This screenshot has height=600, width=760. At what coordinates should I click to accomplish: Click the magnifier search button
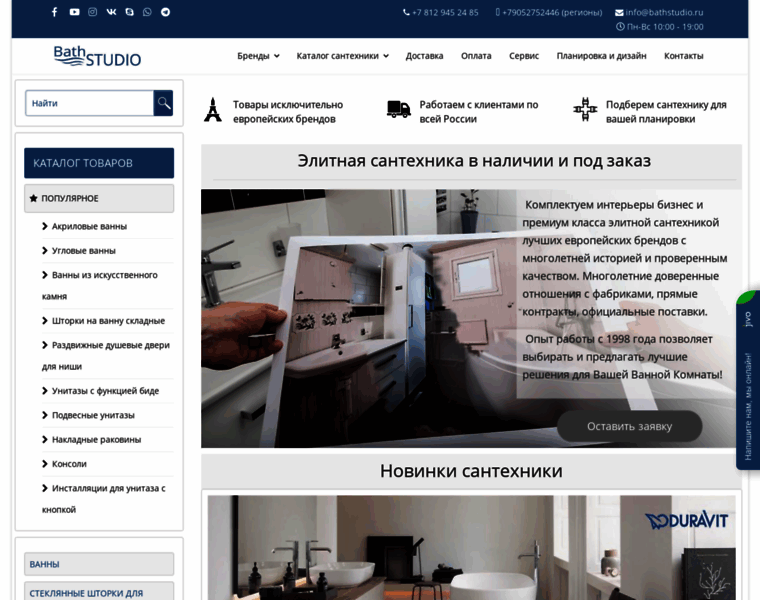point(163,103)
